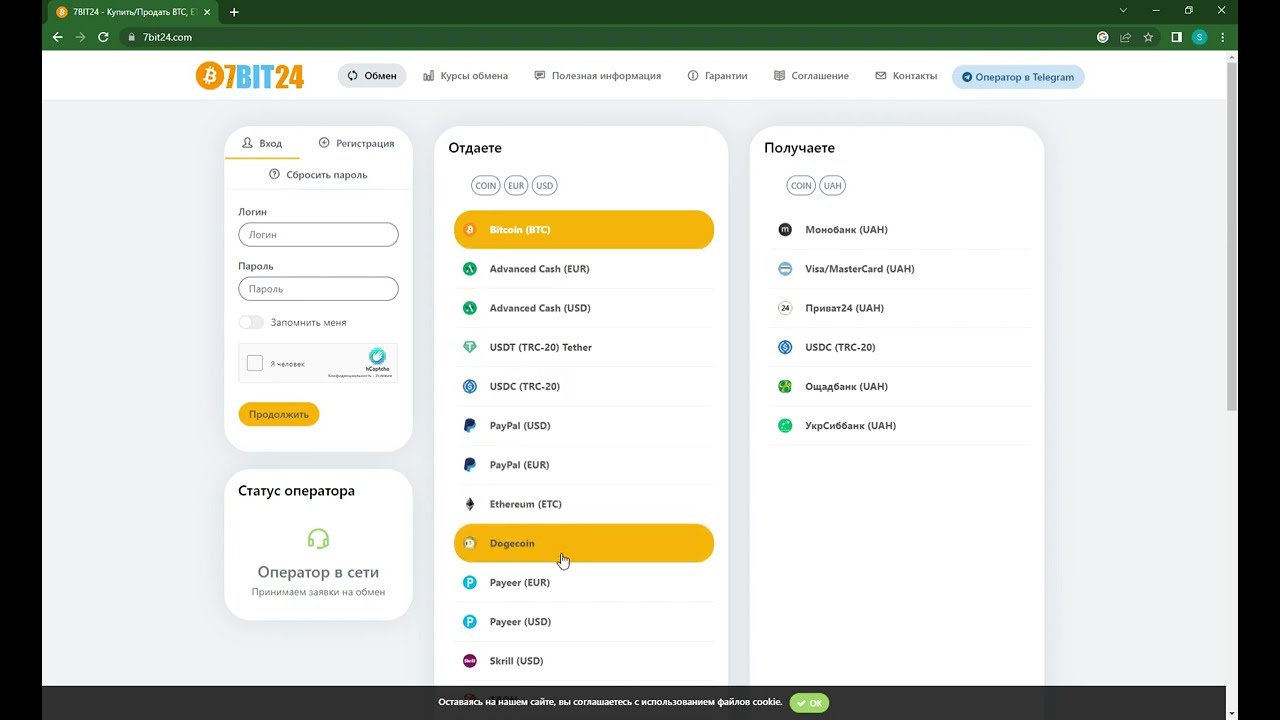Filter Отдаете list by COIN
The width and height of the screenshot is (1280, 720).
click(x=485, y=185)
